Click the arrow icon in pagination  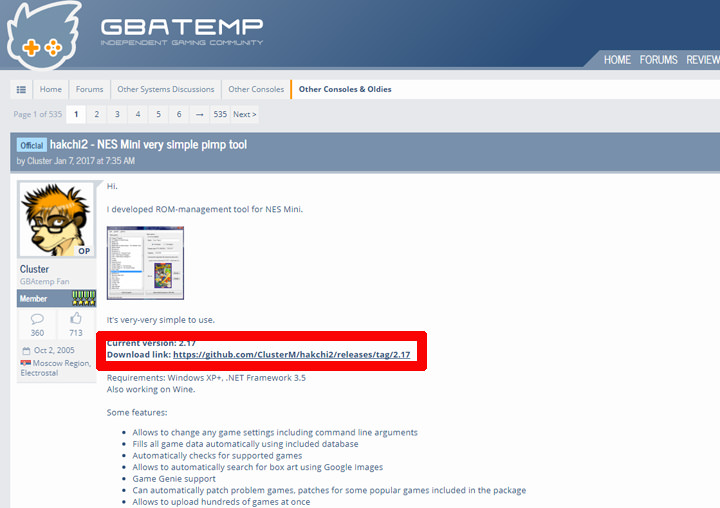click(200, 114)
